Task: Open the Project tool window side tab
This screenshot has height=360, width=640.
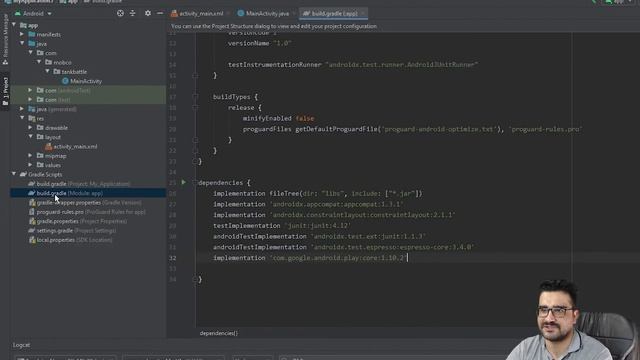Action: (5, 92)
